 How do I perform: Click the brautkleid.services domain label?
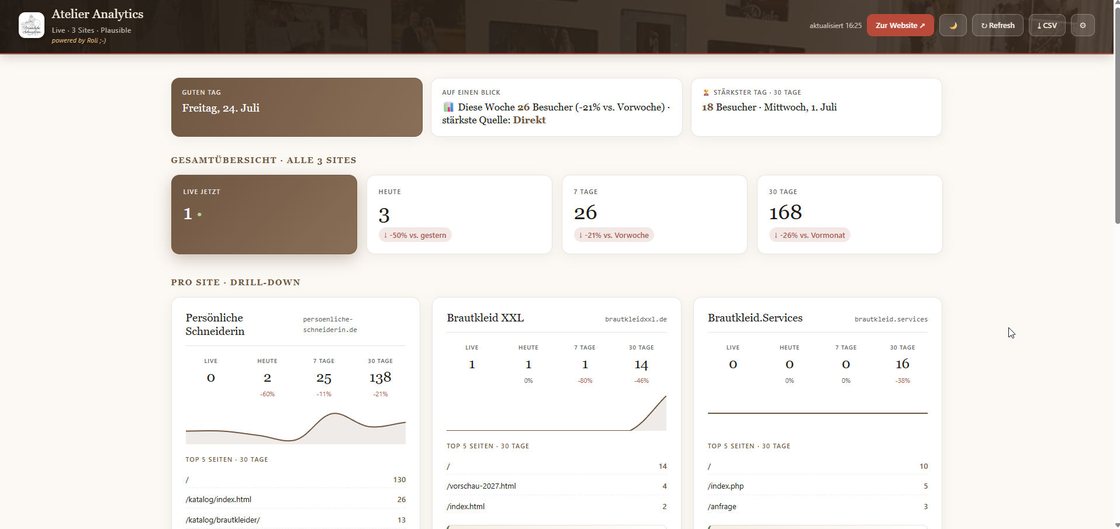tap(891, 319)
